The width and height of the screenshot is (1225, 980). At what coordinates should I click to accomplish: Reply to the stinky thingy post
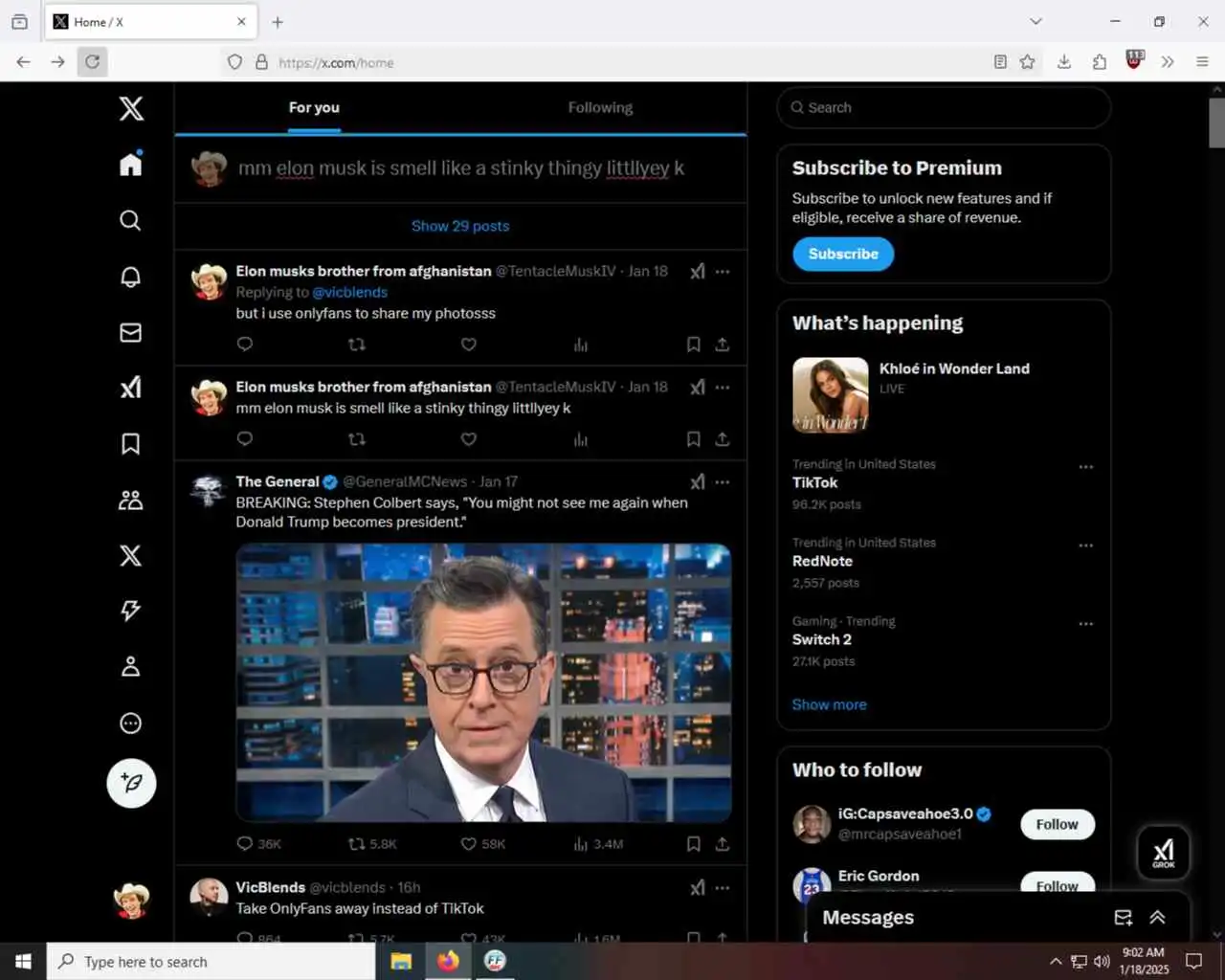[245, 439]
